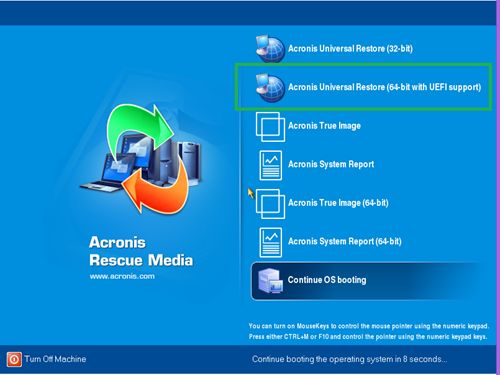Click the Acronis System Report chart icon
The width and height of the screenshot is (500, 375).
coord(271,165)
